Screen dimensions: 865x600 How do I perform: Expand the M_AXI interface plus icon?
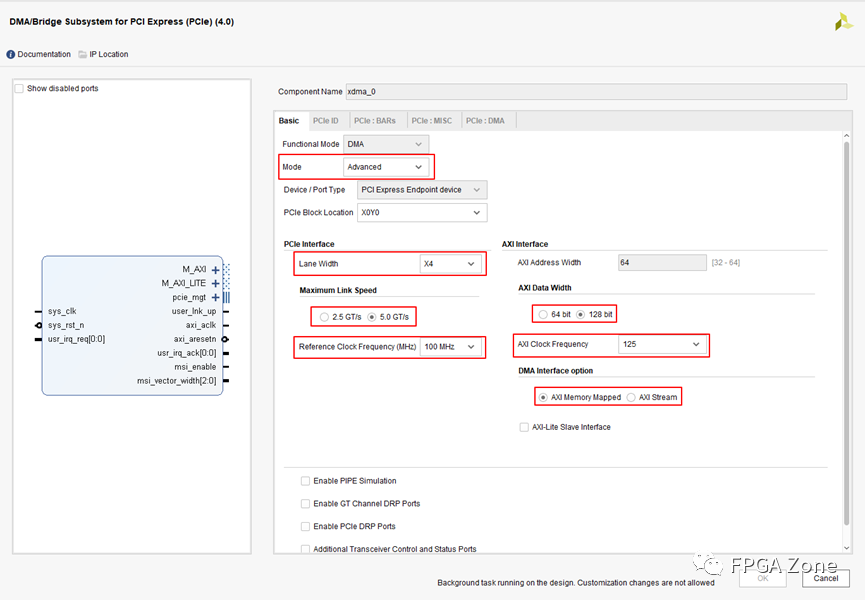215,270
